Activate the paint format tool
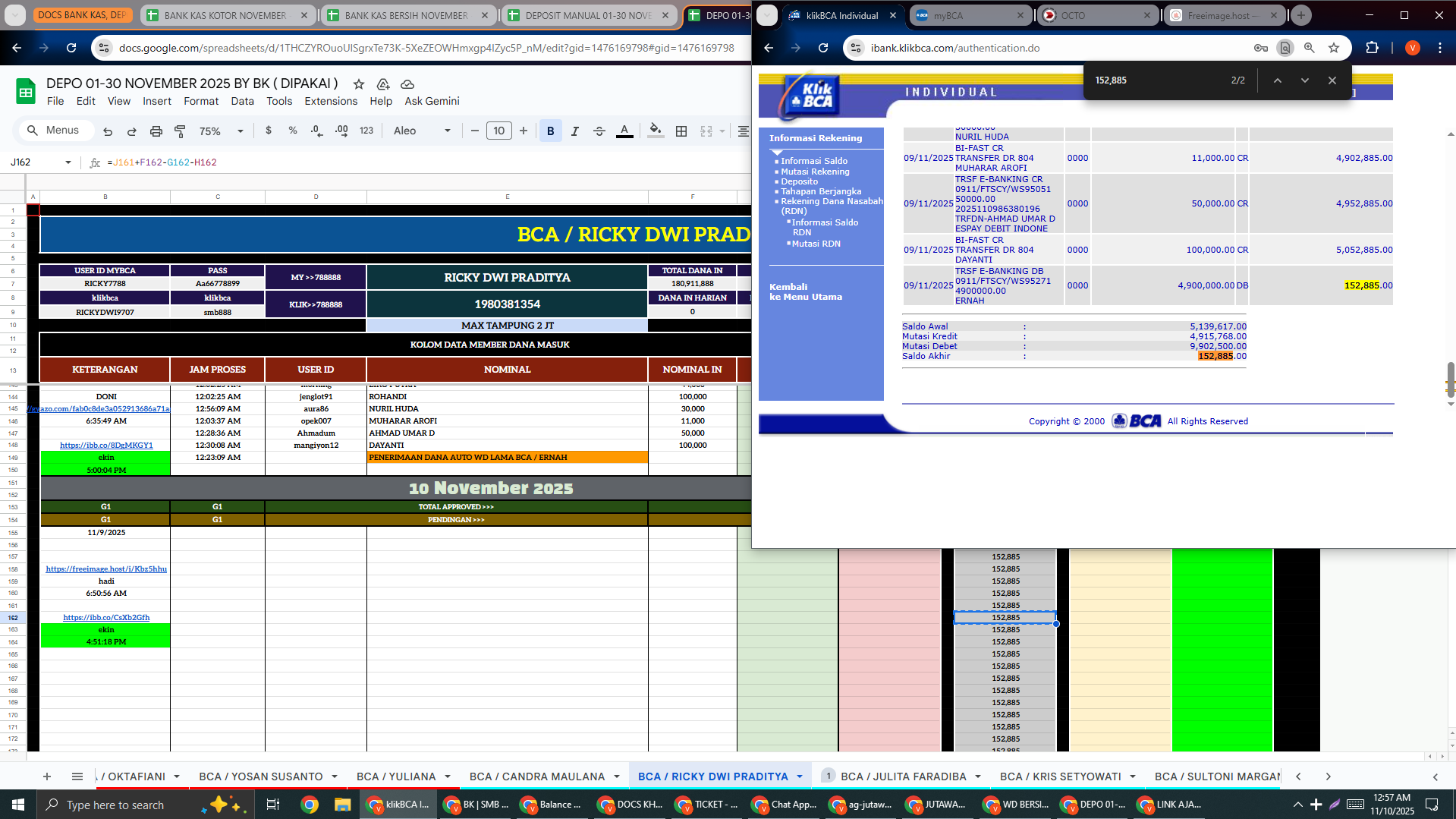The width and height of the screenshot is (1456, 819). click(x=180, y=131)
